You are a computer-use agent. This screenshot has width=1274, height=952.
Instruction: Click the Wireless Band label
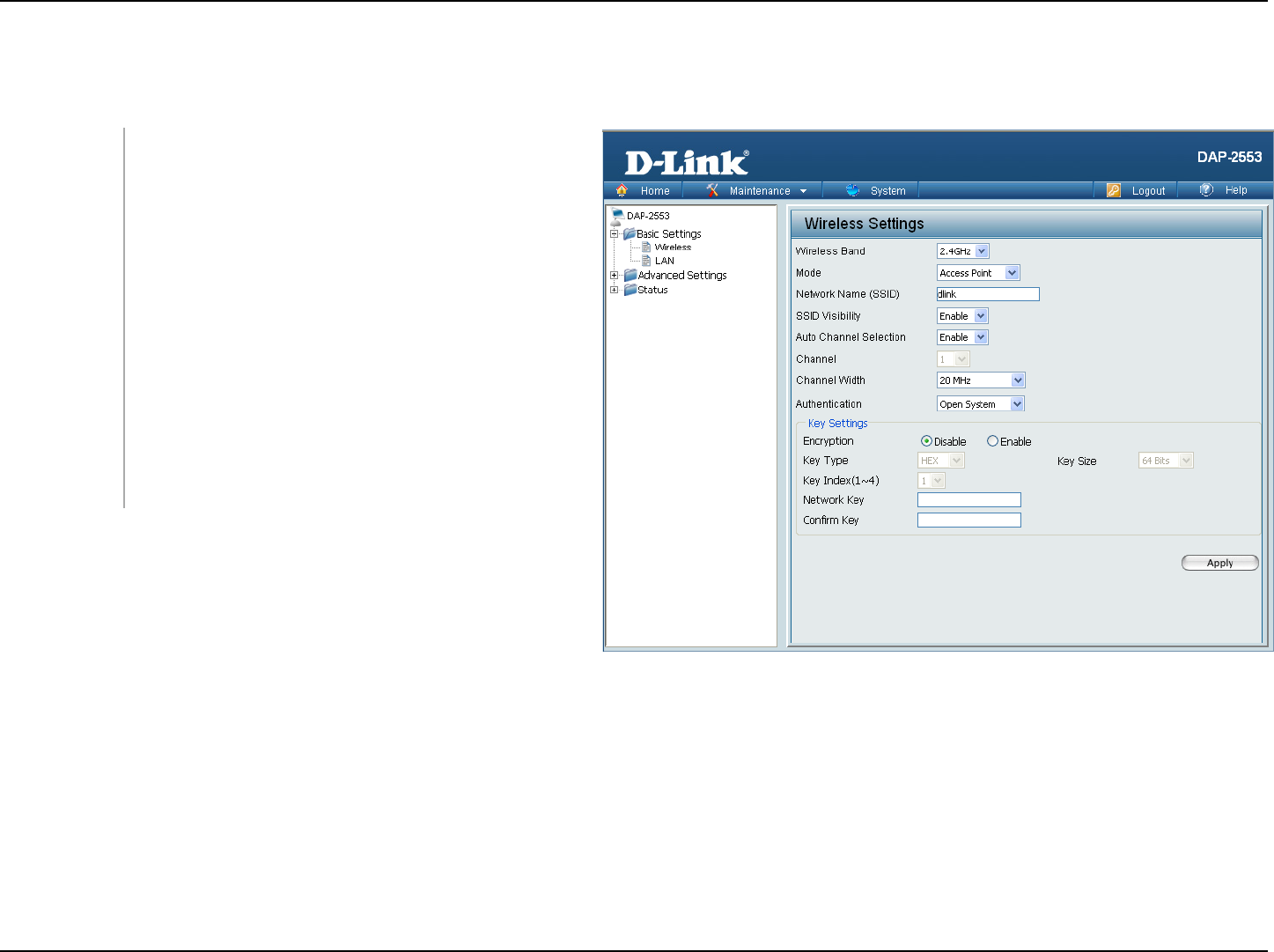[x=830, y=251]
